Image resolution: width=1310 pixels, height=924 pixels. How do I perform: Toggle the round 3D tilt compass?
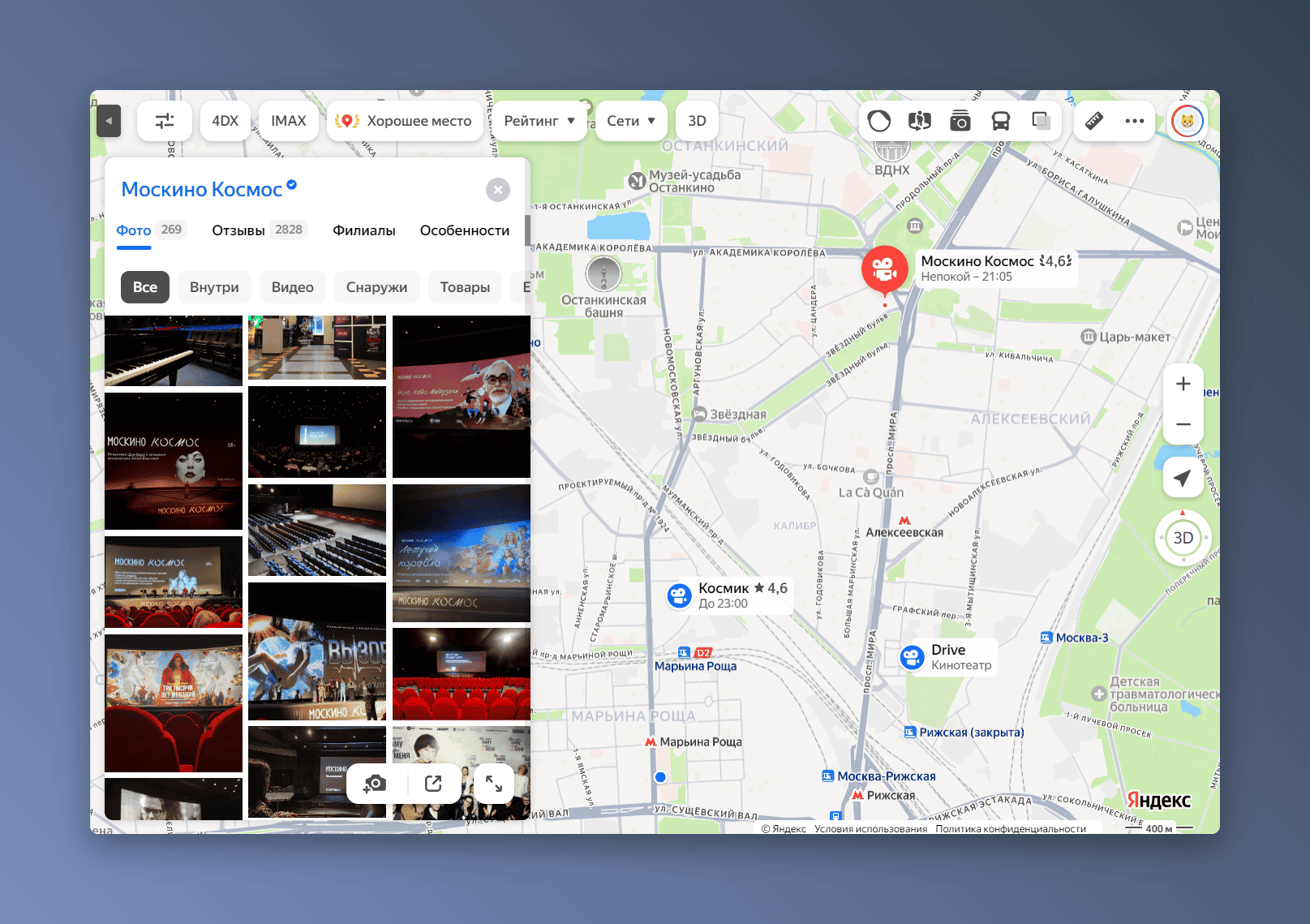pyautogui.click(x=1183, y=538)
